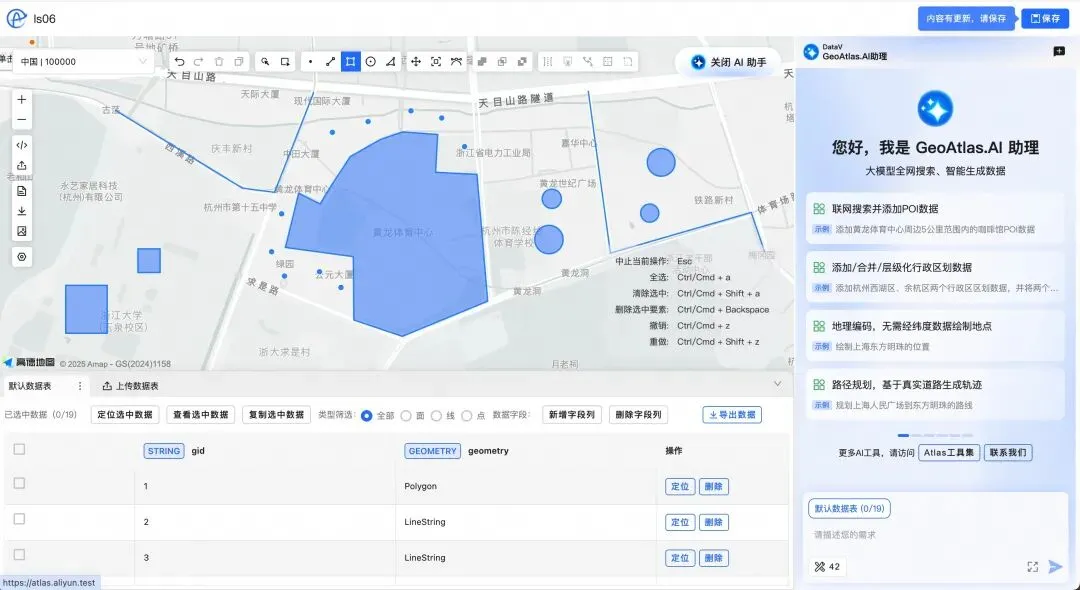Click the 保存 save button

(1045, 19)
